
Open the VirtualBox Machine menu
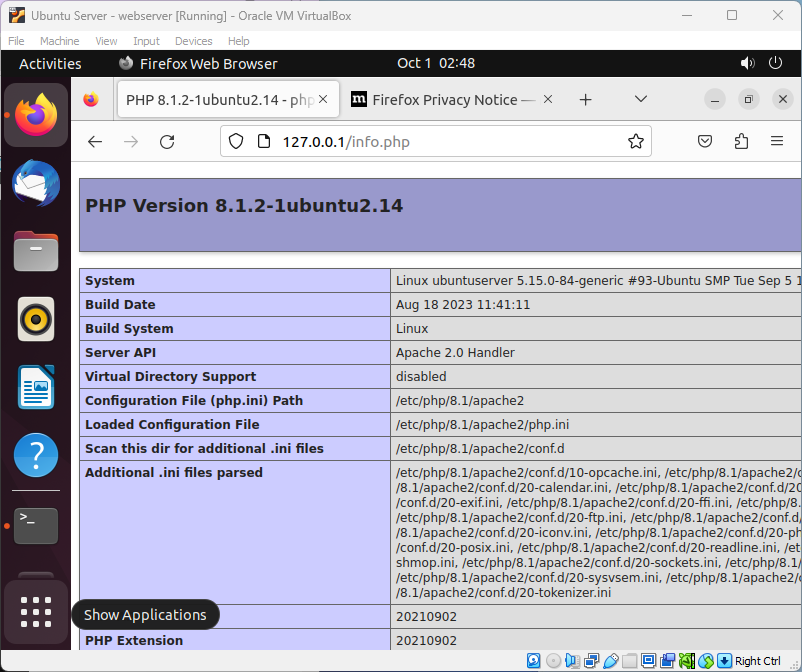click(59, 41)
